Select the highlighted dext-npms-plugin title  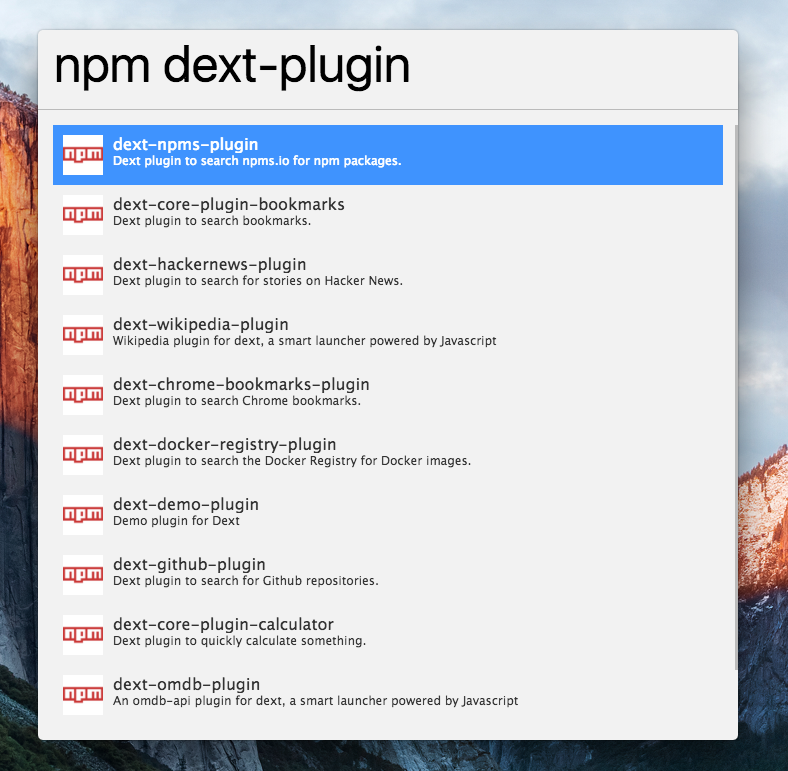pos(185,144)
